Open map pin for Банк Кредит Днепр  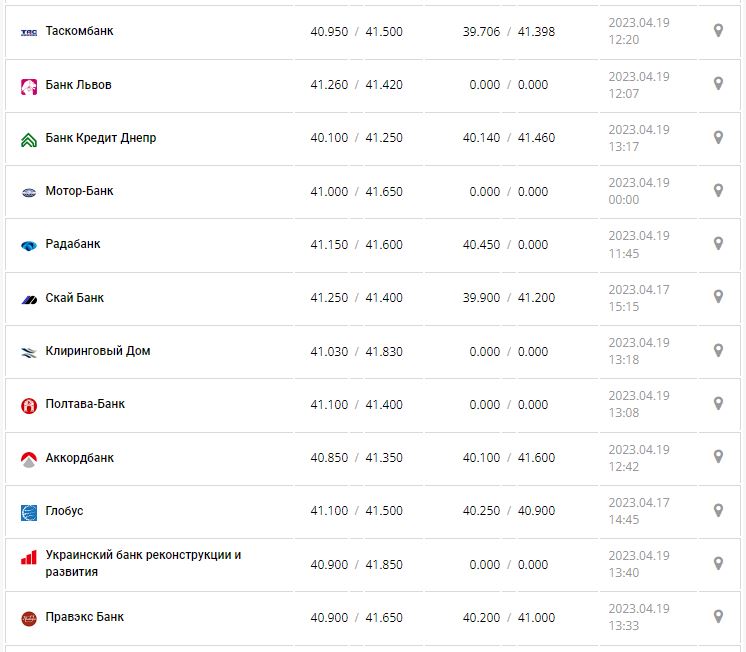pyautogui.click(x=718, y=137)
